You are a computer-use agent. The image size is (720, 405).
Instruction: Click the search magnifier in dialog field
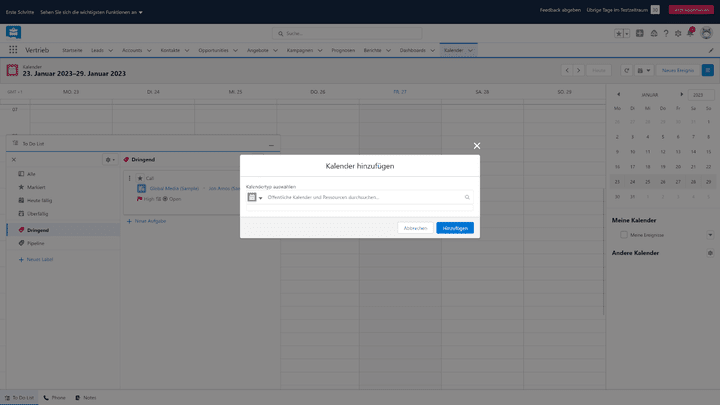467,197
